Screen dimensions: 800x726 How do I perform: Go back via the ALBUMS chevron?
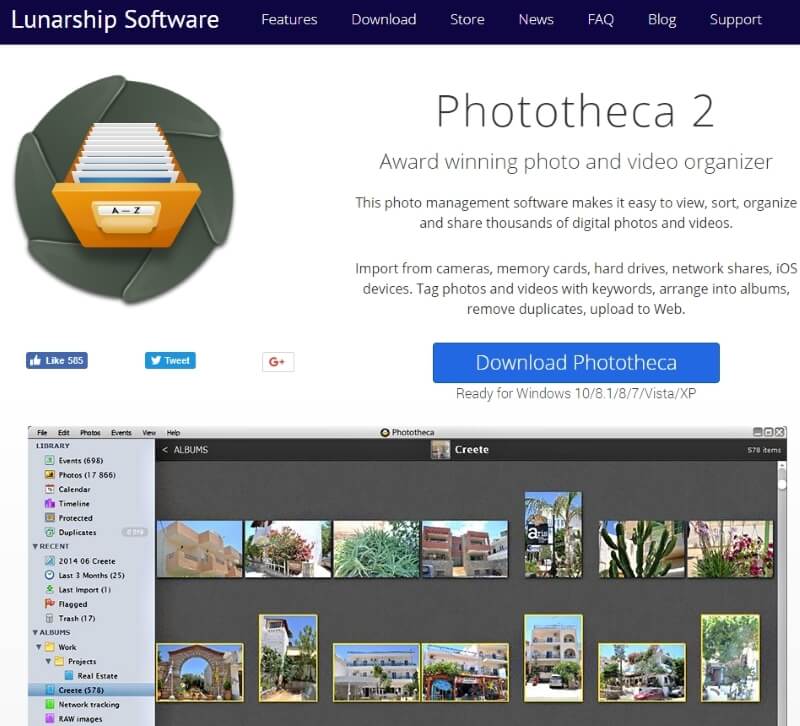point(165,449)
